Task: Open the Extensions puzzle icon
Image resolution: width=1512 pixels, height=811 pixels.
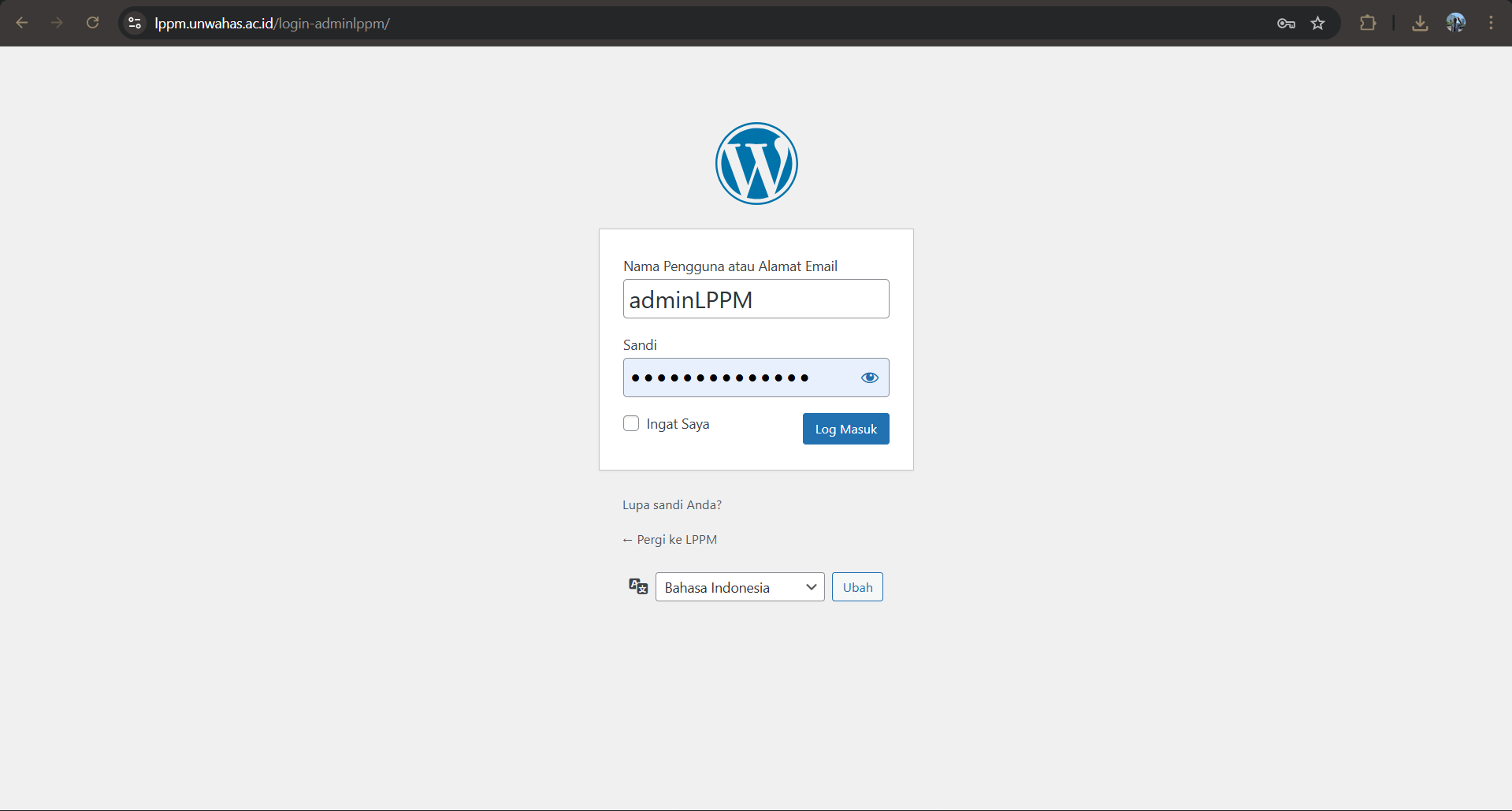Action: click(1368, 24)
